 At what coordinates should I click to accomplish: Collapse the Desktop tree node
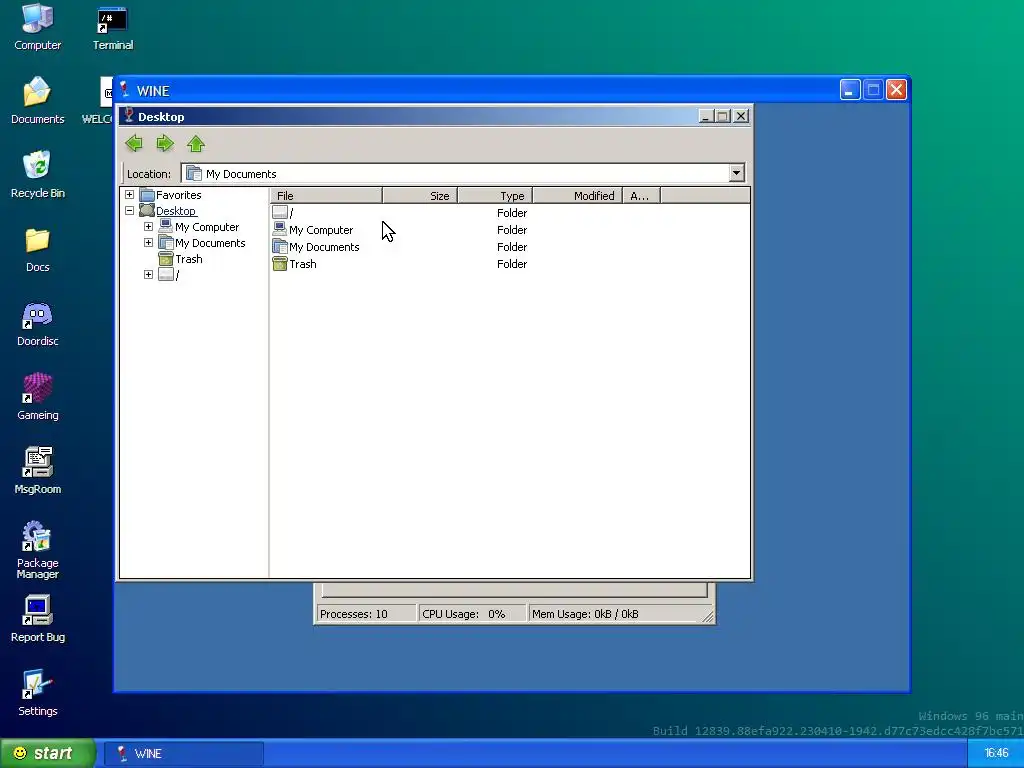(x=129, y=210)
